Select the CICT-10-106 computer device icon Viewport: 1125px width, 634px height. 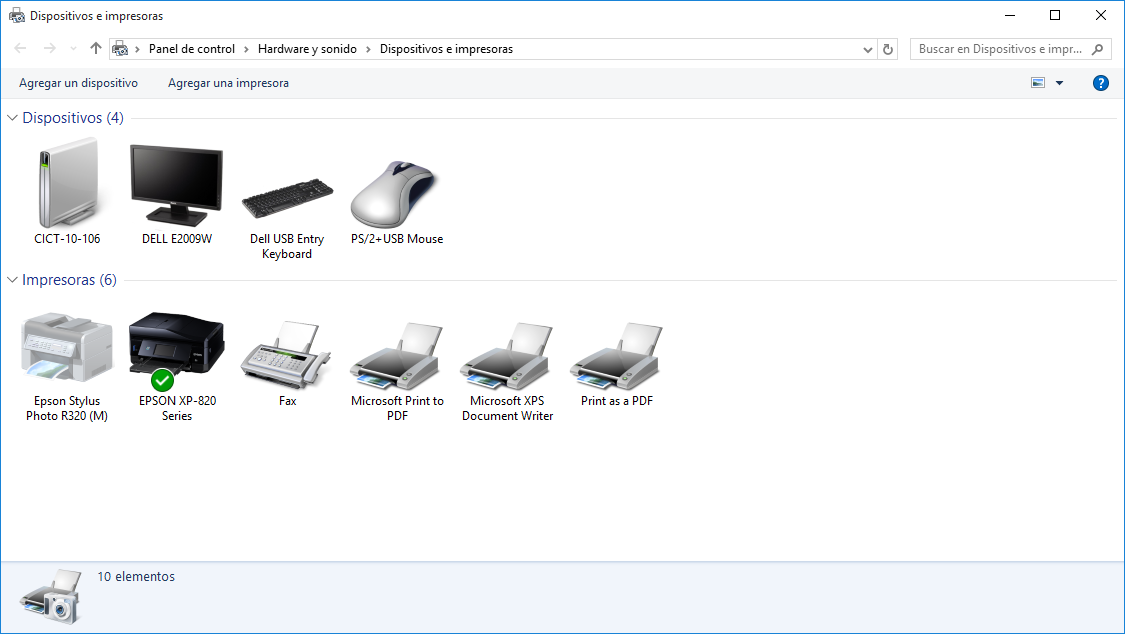point(66,190)
